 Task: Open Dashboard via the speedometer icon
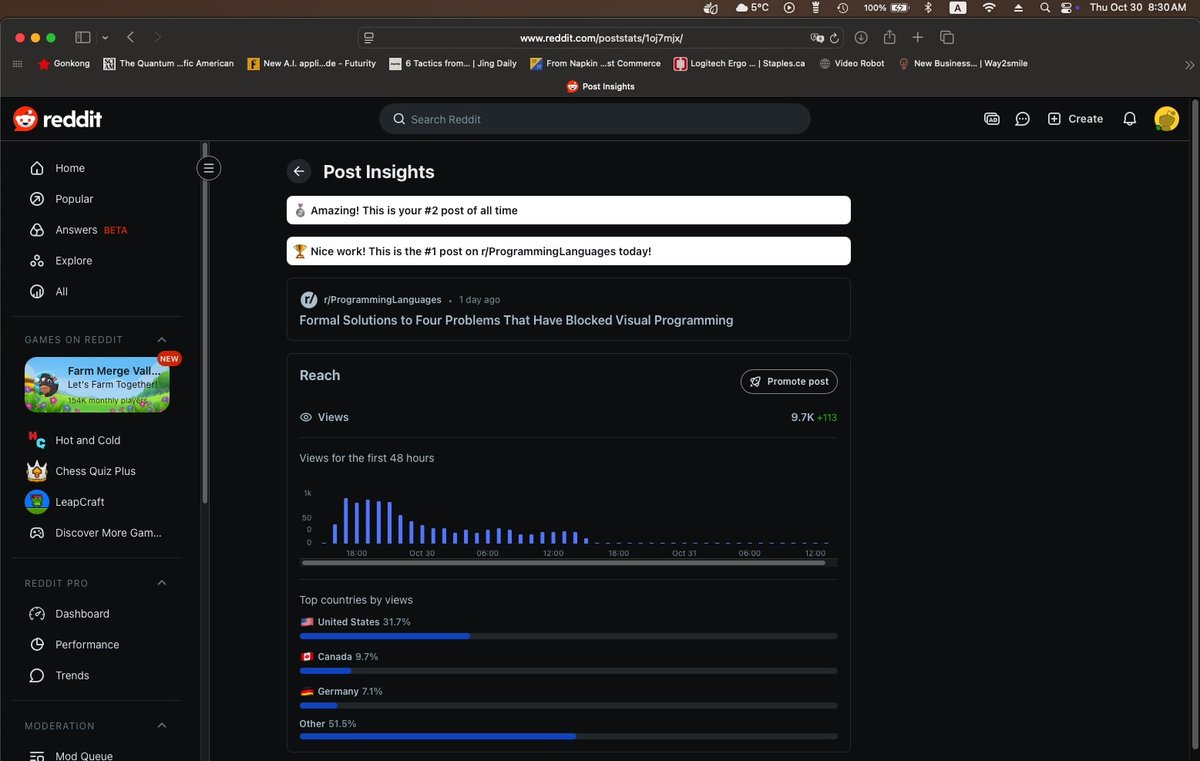[x=37, y=613]
